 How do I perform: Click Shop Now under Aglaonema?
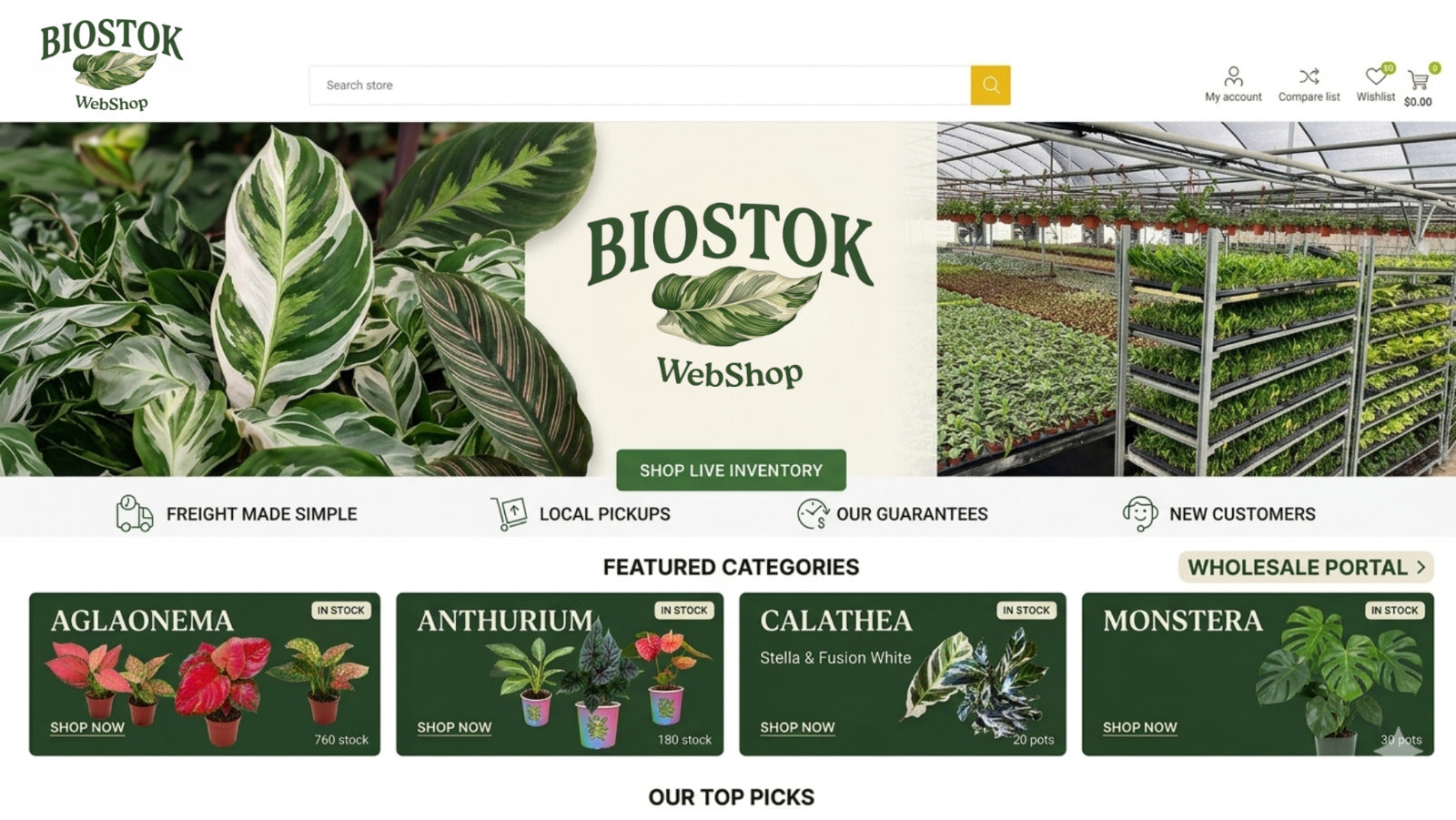(87, 727)
